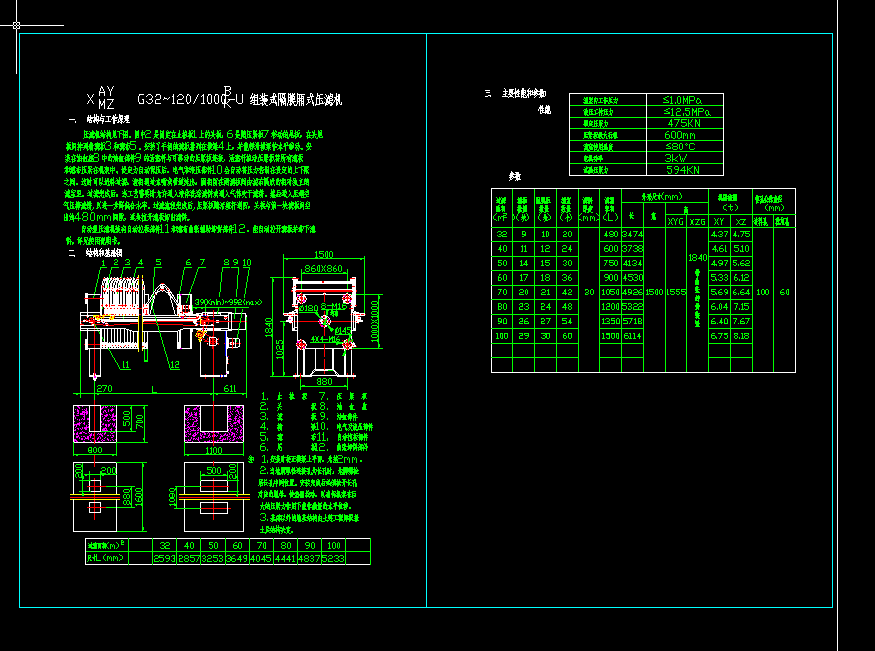Click the 'XYG' column header
The width and height of the screenshot is (875, 651).
click(x=676, y=222)
